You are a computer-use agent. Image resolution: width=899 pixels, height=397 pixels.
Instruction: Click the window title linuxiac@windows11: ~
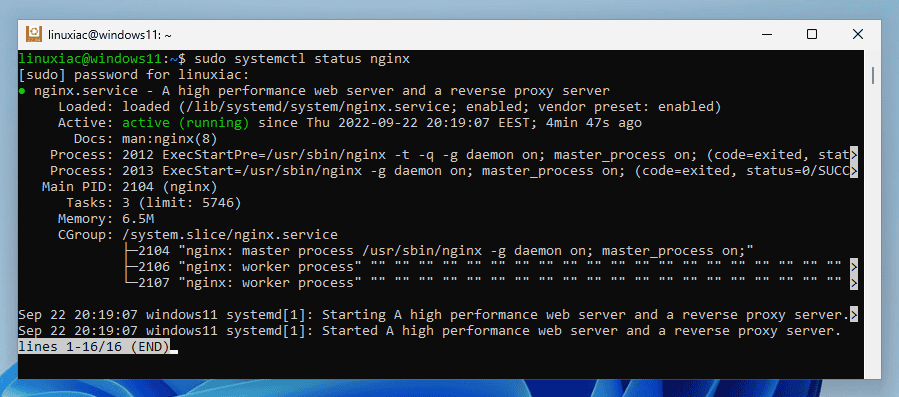110,35
